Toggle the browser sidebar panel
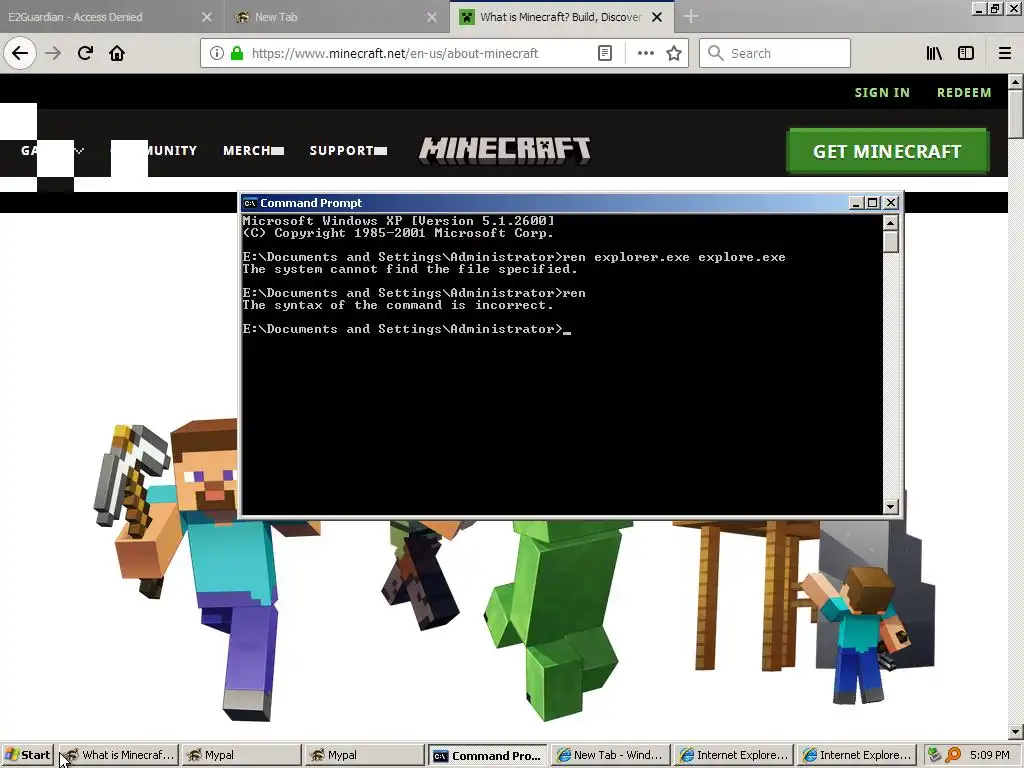The image size is (1024, 768). 966,53
